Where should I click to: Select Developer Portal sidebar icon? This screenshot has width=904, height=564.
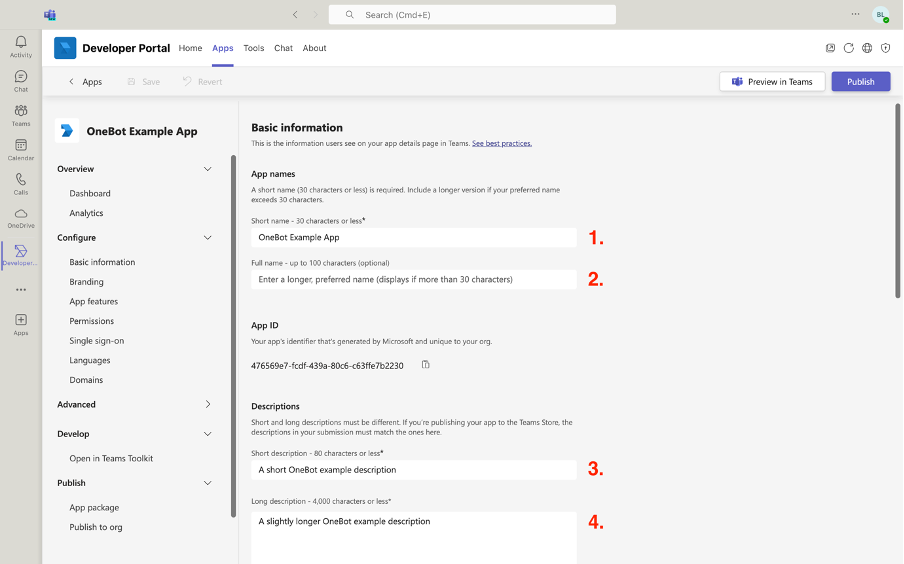point(21,254)
